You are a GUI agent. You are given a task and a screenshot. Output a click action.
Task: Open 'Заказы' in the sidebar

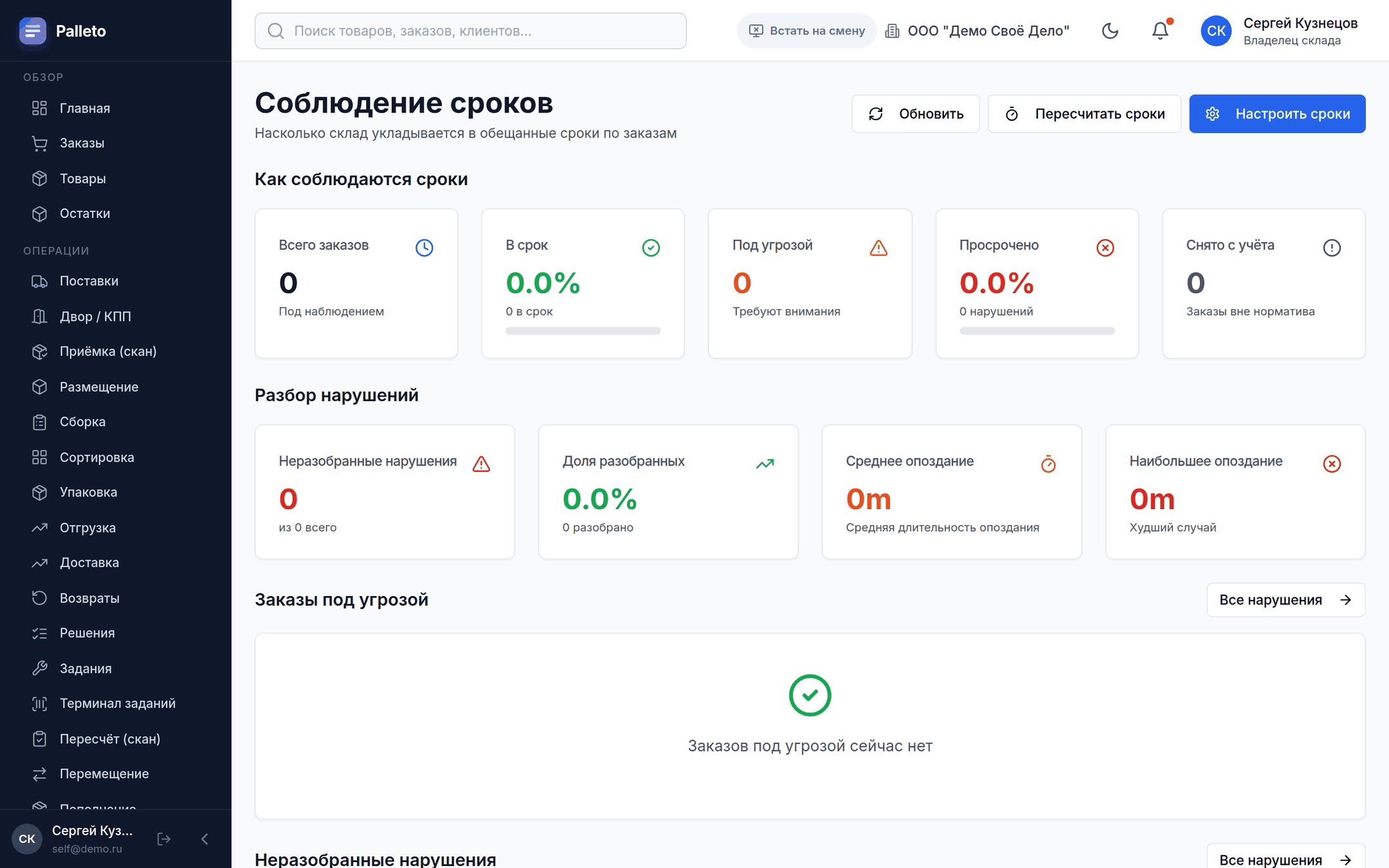click(x=116, y=143)
